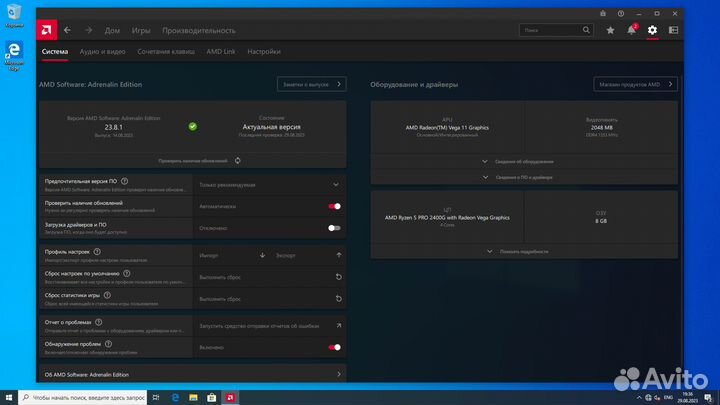
Task: Open favorites star icon
Action: 610,30
